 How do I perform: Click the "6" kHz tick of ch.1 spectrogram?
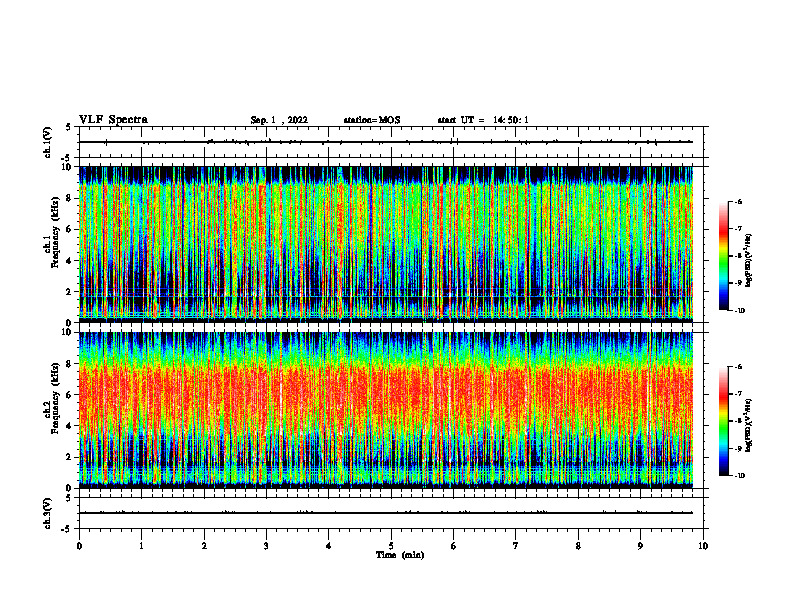pos(70,229)
